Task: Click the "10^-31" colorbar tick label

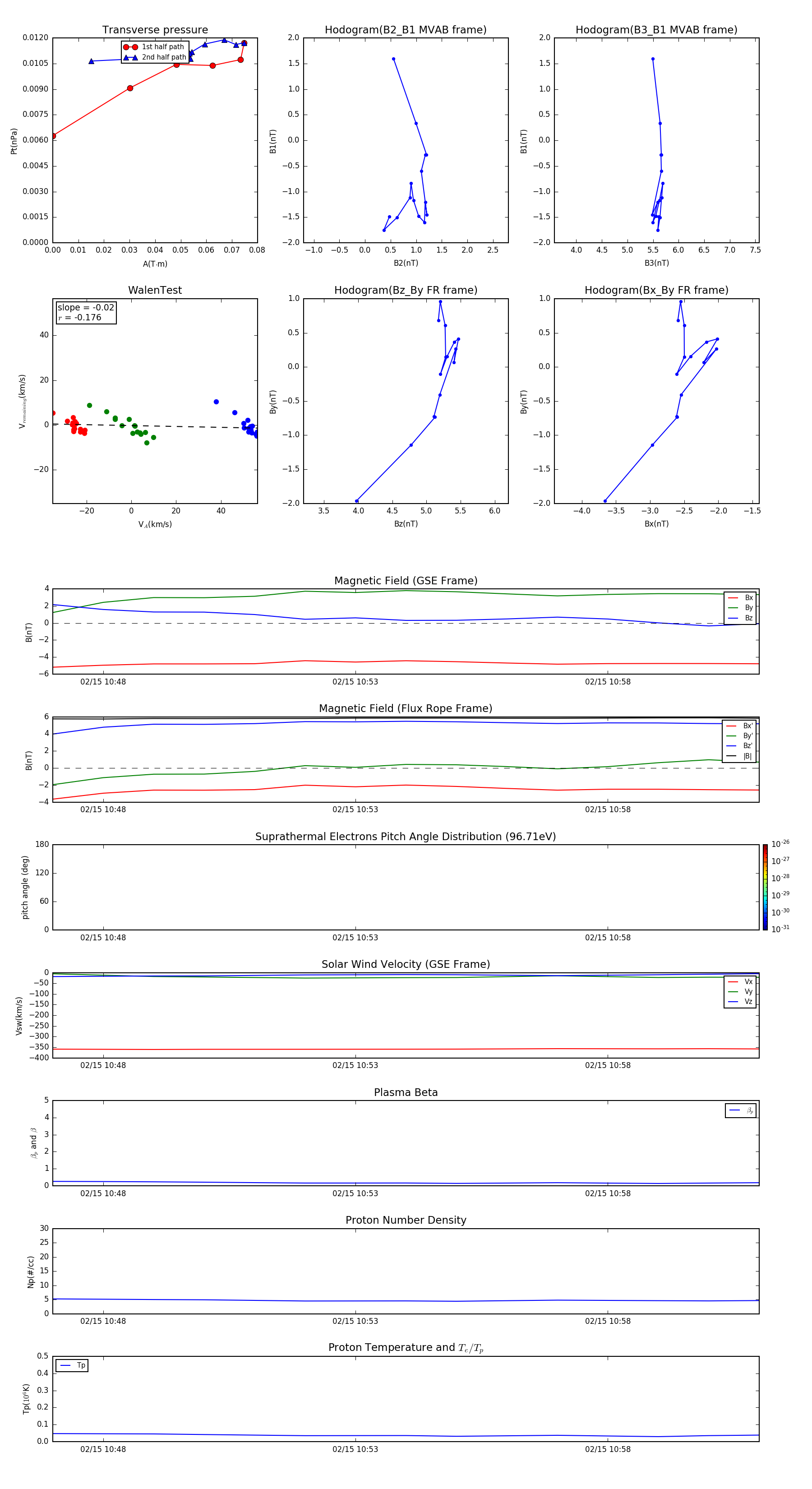Action: pos(780,929)
